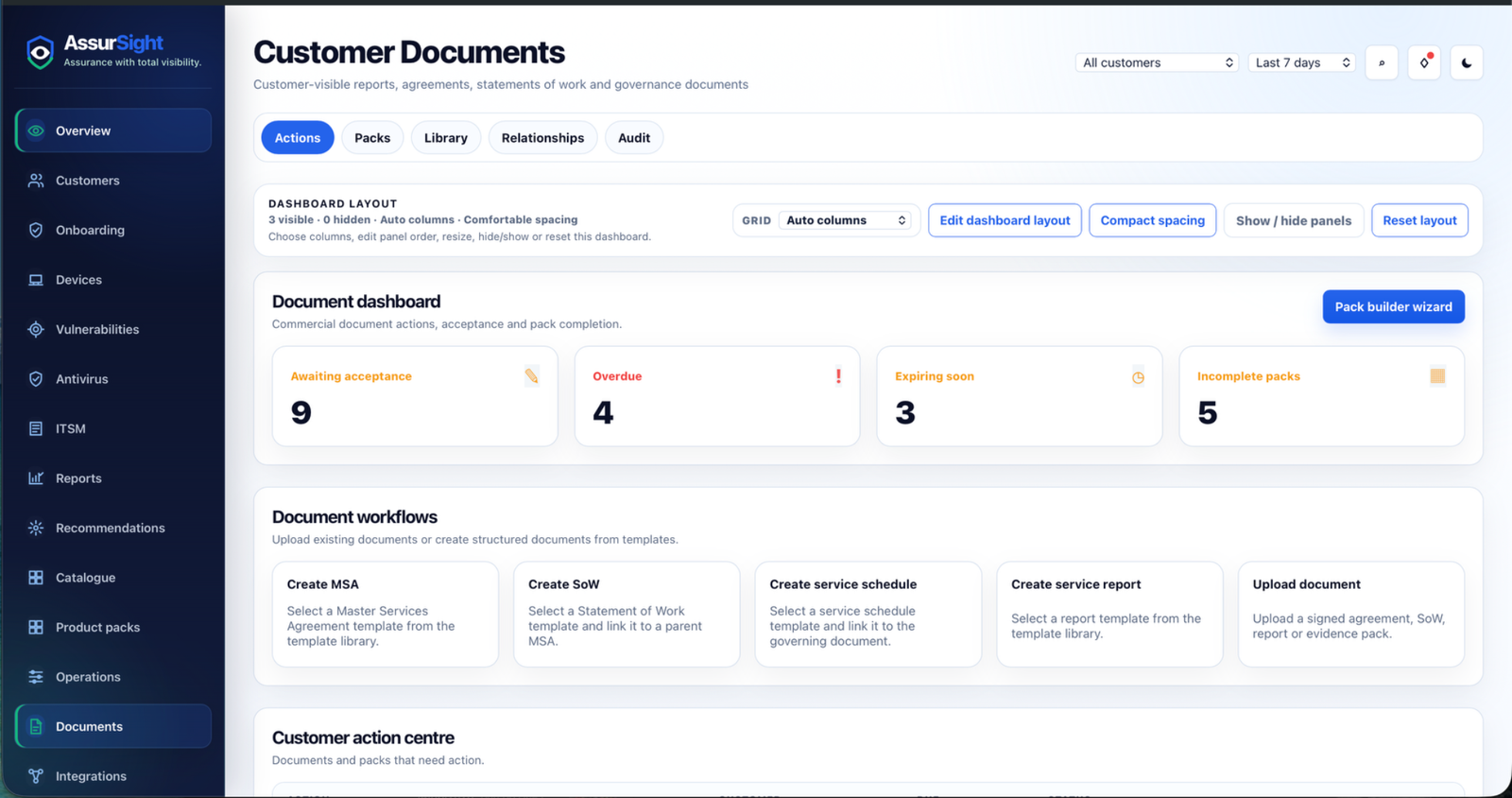Click the Operations sliders icon
Image resolution: width=1512 pixels, height=798 pixels.
36,677
